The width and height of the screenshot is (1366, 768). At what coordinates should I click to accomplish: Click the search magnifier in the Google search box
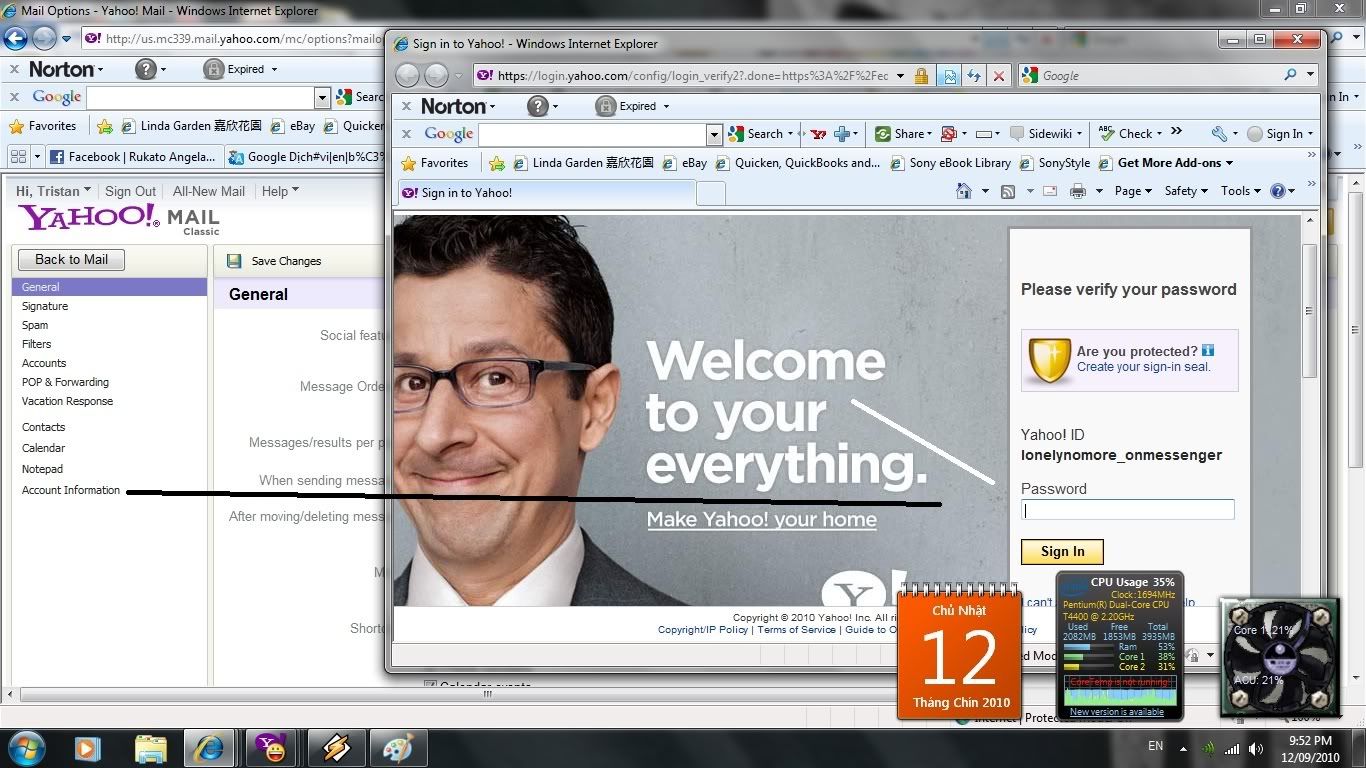[x=1290, y=75]
